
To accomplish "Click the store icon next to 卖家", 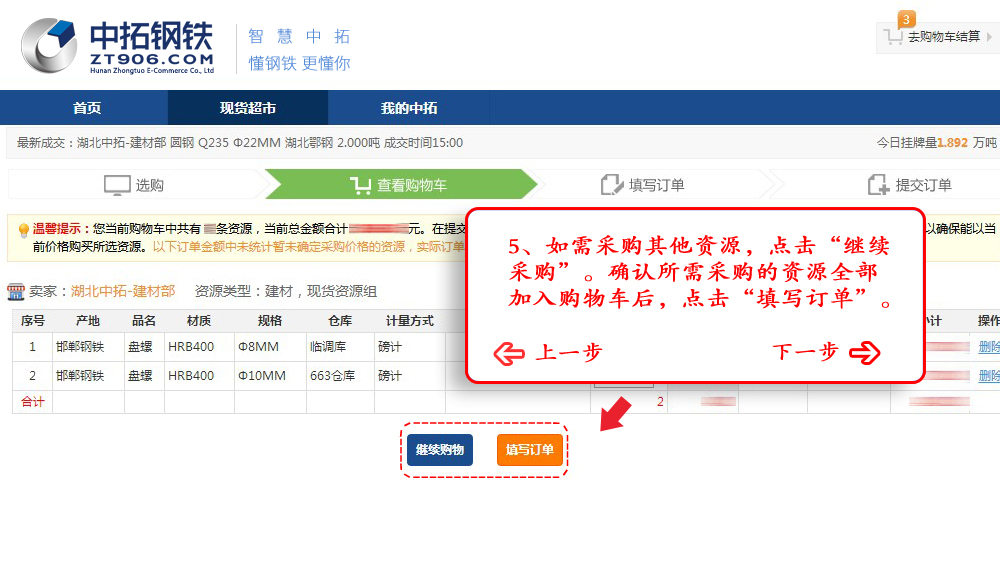I will pyautogui.click(x=15, y=291).
